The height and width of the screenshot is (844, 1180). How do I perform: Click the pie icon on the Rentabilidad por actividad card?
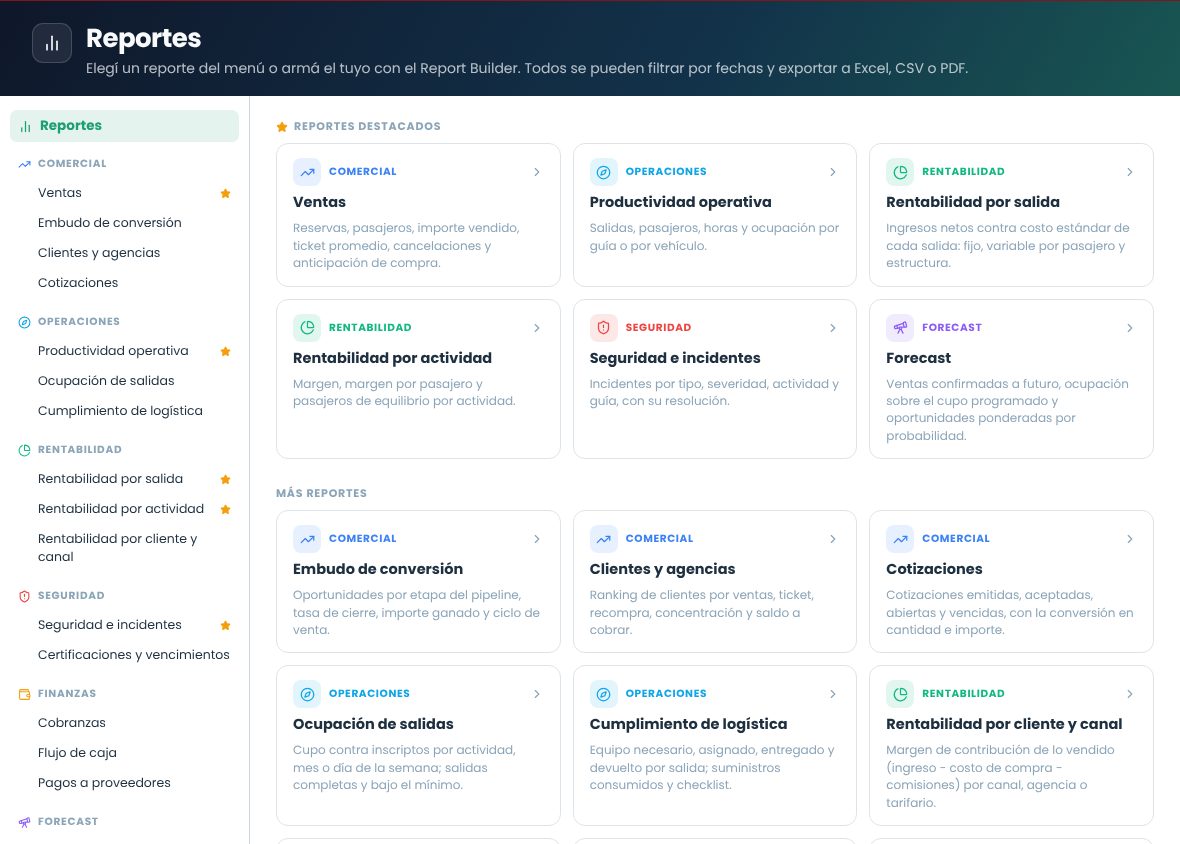[x=307, y=328]
